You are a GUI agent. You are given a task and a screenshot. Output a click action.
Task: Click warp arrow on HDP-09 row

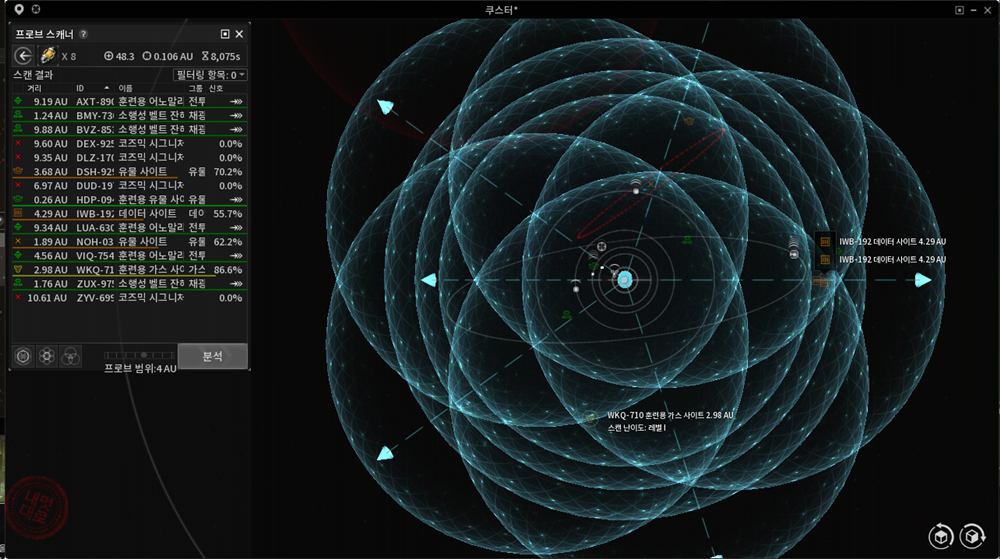pyautogui.click(x=237, y=200)
